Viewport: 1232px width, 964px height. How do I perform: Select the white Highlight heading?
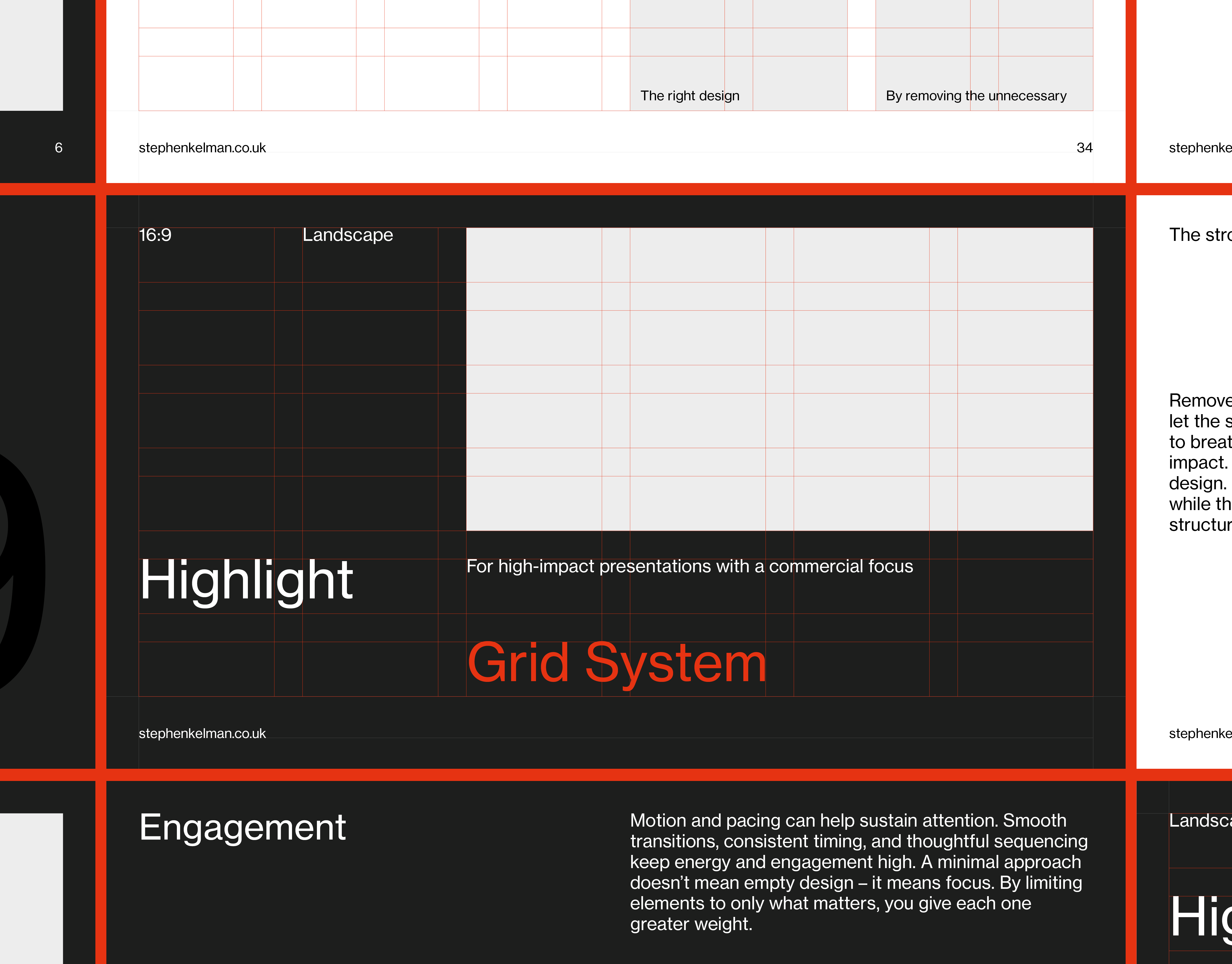pos(246,580)
